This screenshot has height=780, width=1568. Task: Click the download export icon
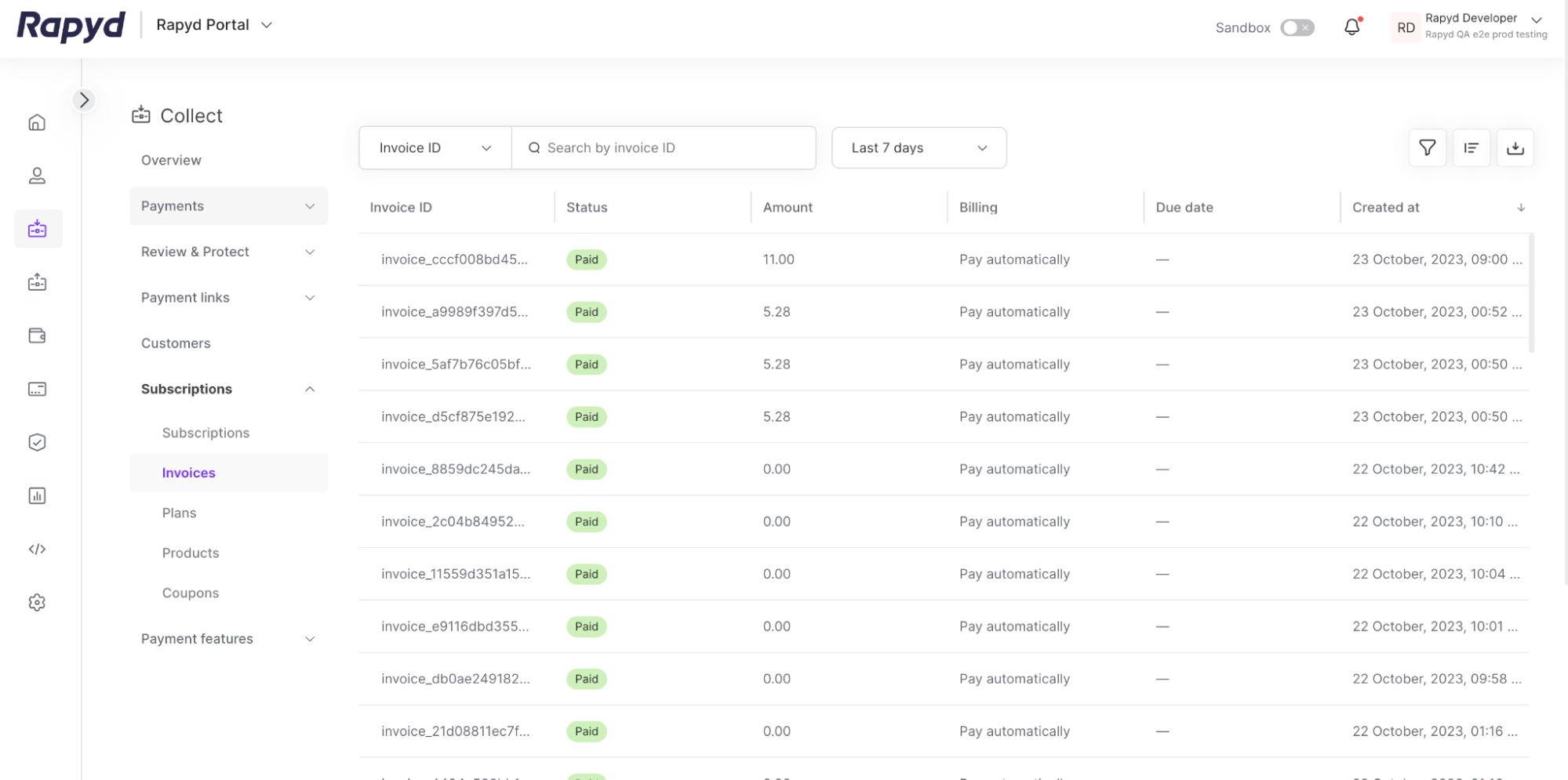click(1515, 147)
